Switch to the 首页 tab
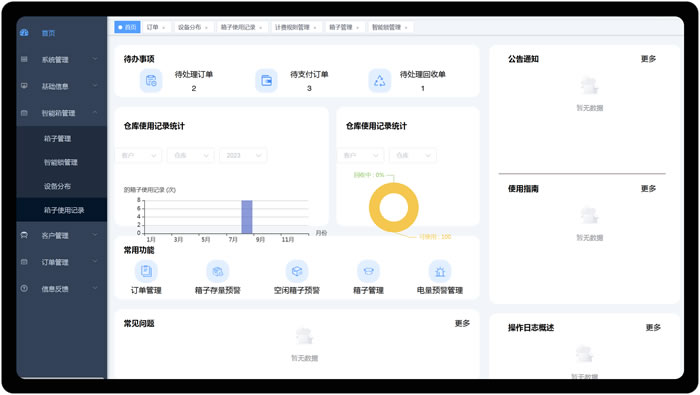Viewport: 700px width, 395px height. 127,27
